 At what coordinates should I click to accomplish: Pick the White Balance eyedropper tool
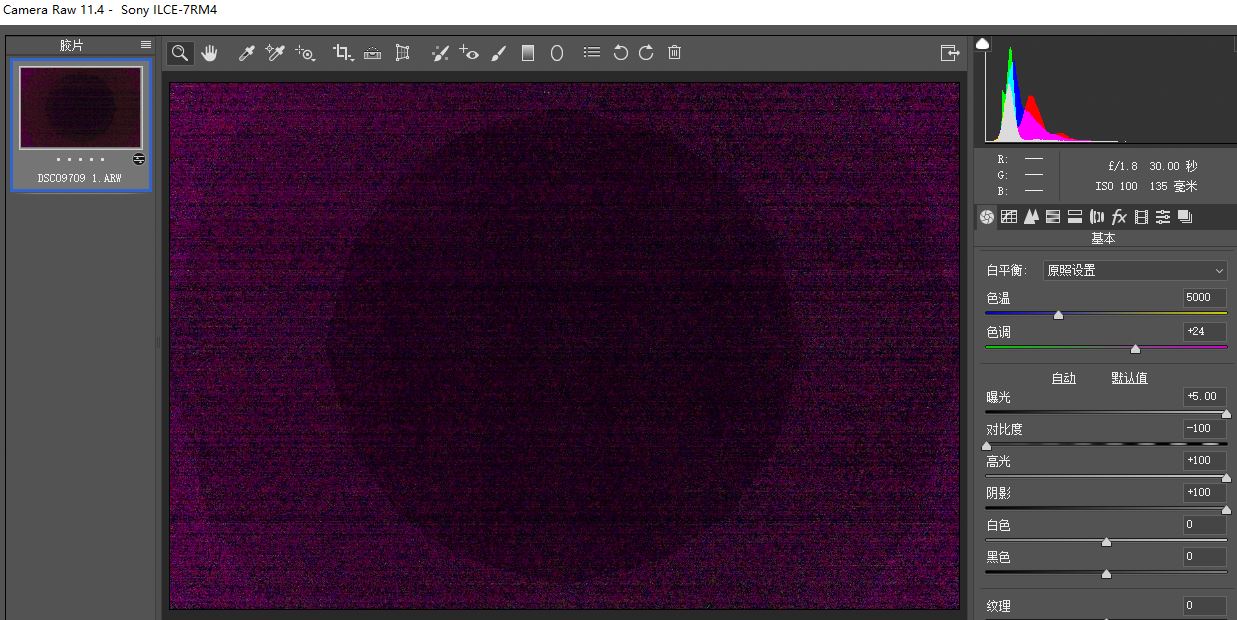coord(246,53)
